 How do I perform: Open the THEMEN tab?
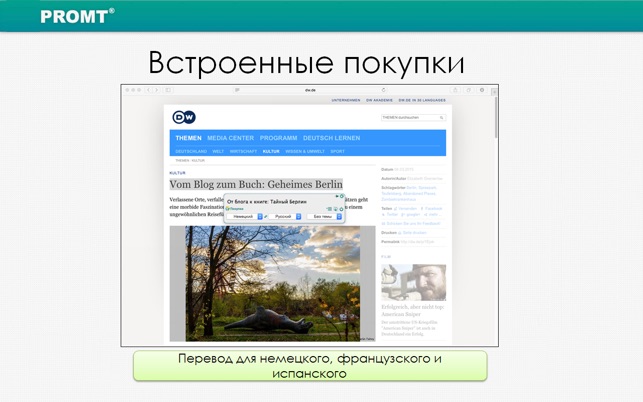pos(188,138)
